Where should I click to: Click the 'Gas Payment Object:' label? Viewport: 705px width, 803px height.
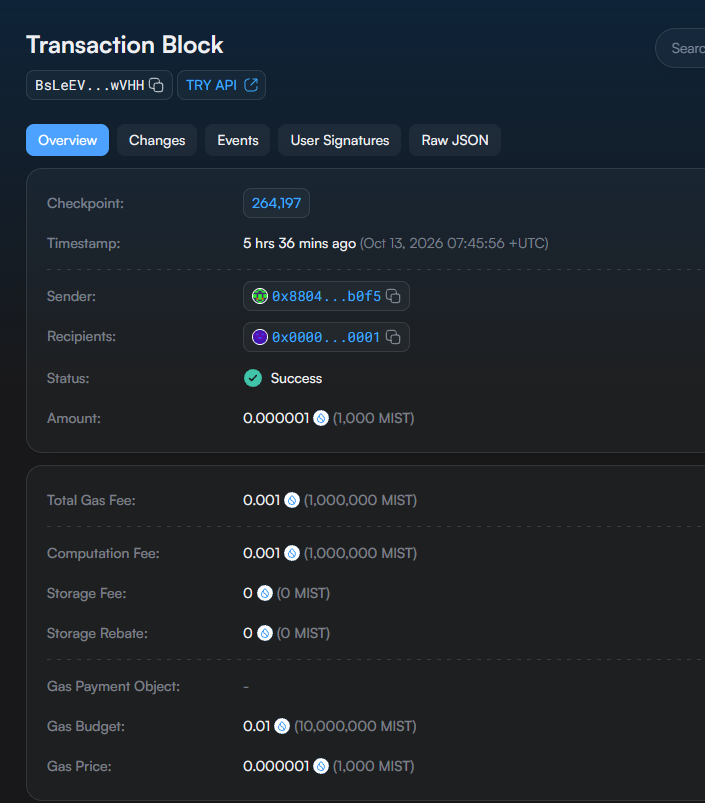click(114, 686)
